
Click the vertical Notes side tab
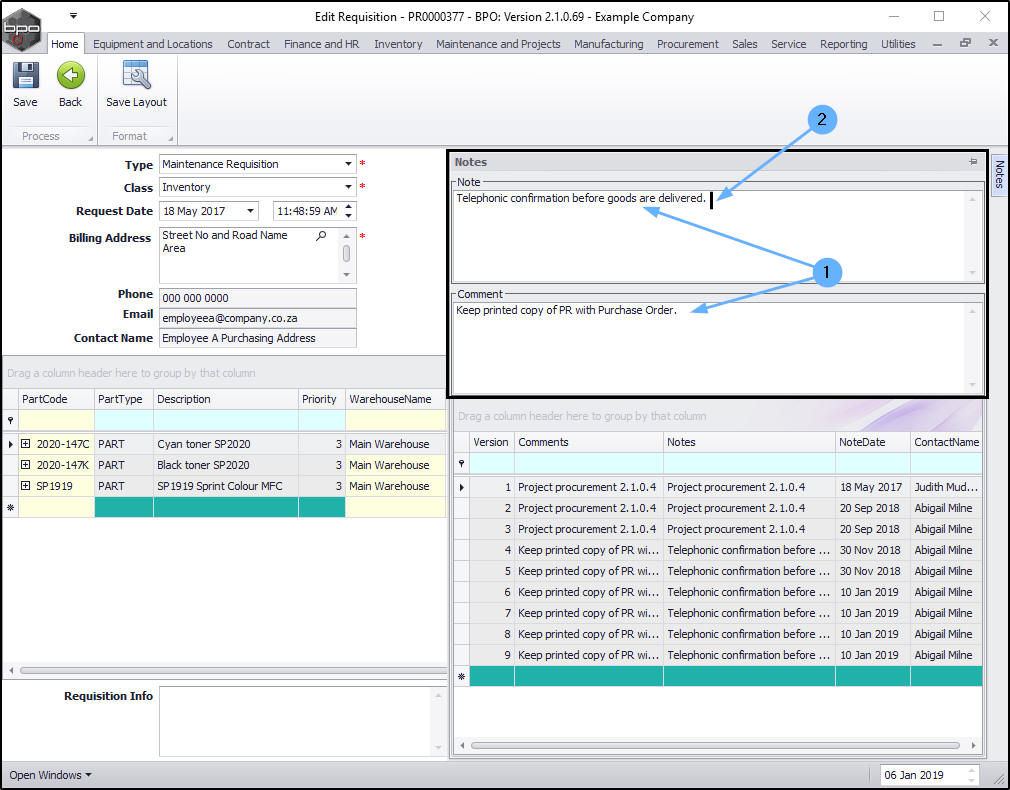pos(998,174)
